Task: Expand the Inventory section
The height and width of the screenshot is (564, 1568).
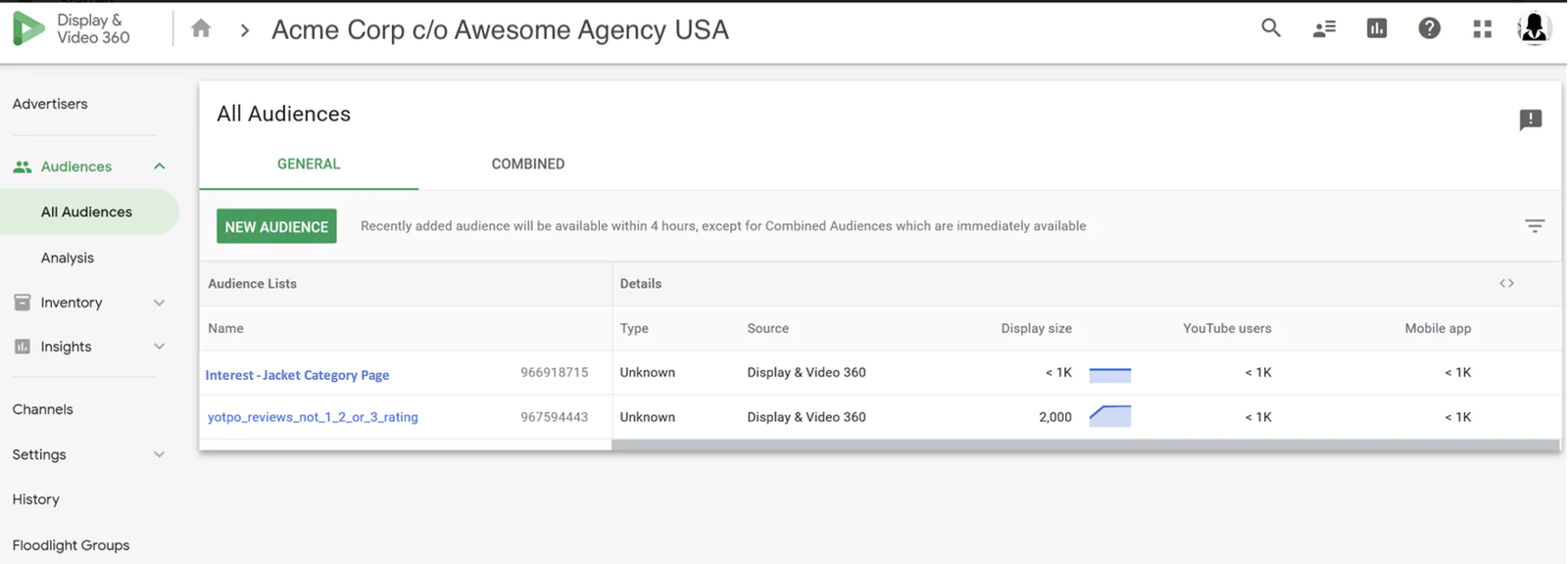Action: (x=159, y=303)
